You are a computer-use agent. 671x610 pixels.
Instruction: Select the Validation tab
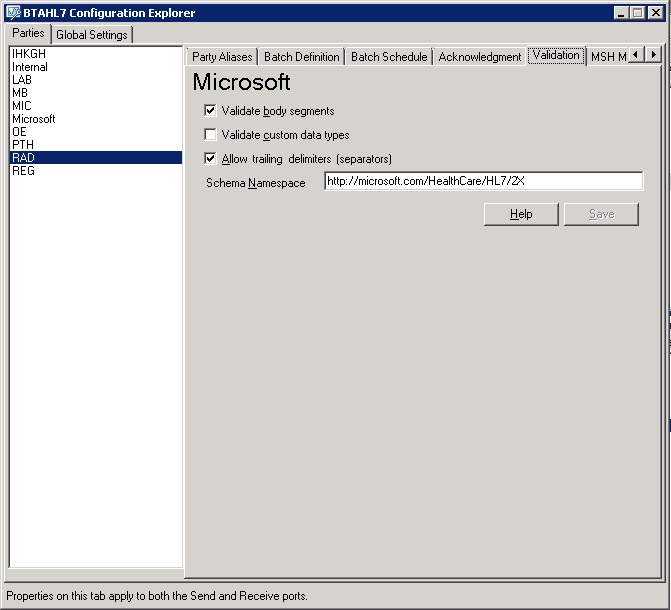556,55
